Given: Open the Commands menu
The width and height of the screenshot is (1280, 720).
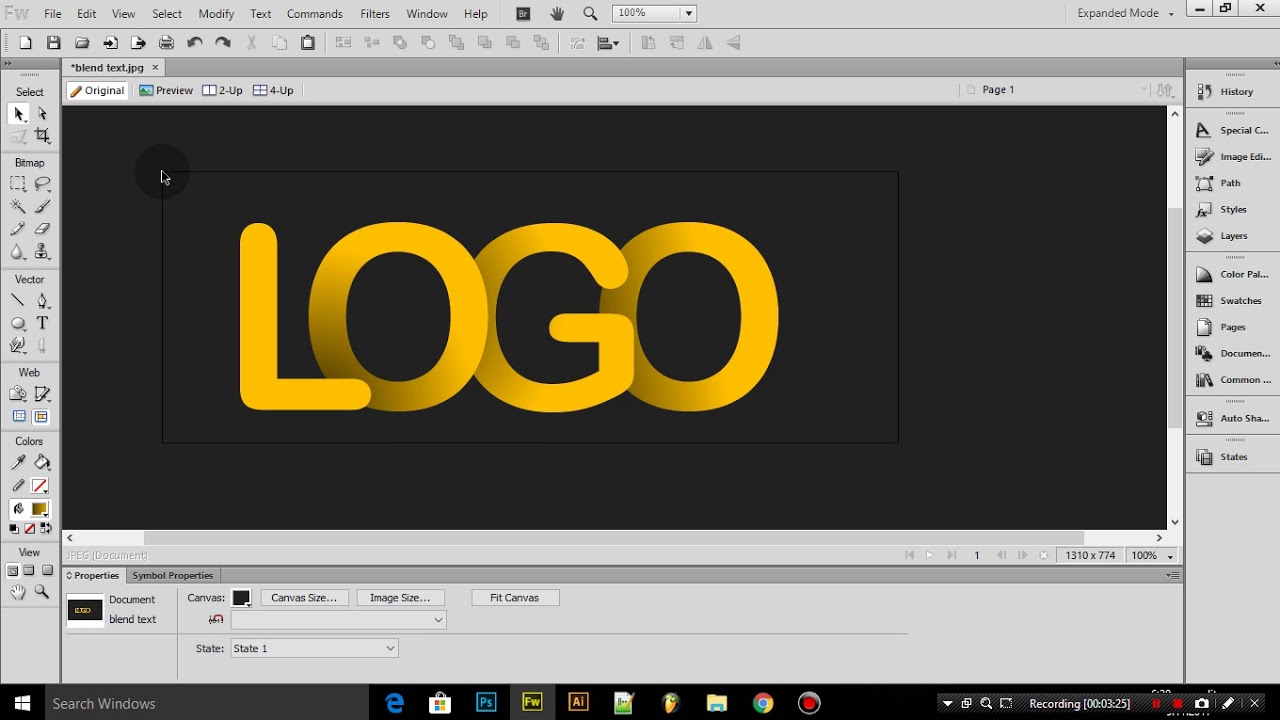Looking at the screenshot, I should pyautogui.click(x=315, y=14).
